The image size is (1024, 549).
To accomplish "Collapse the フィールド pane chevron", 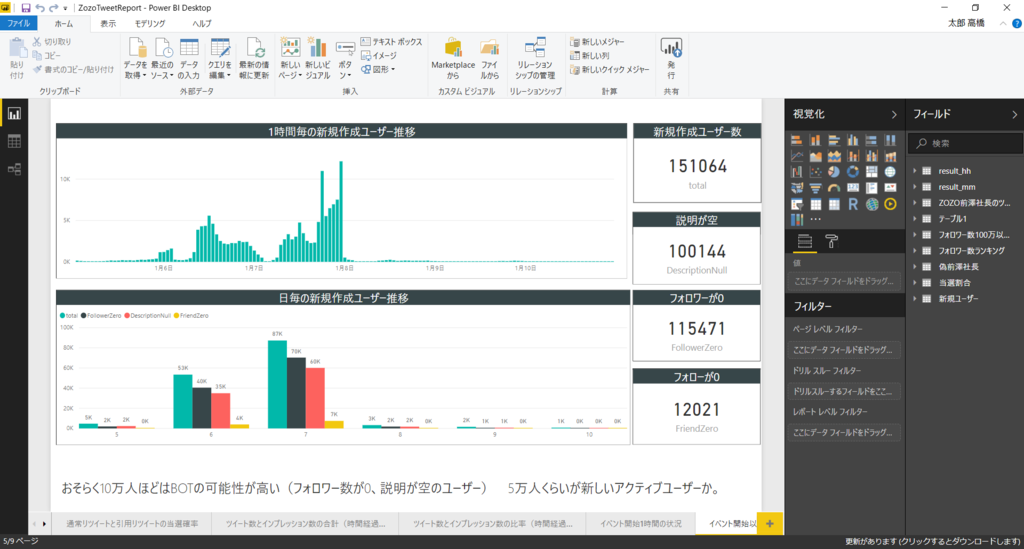I will (x=1014, y=114).
